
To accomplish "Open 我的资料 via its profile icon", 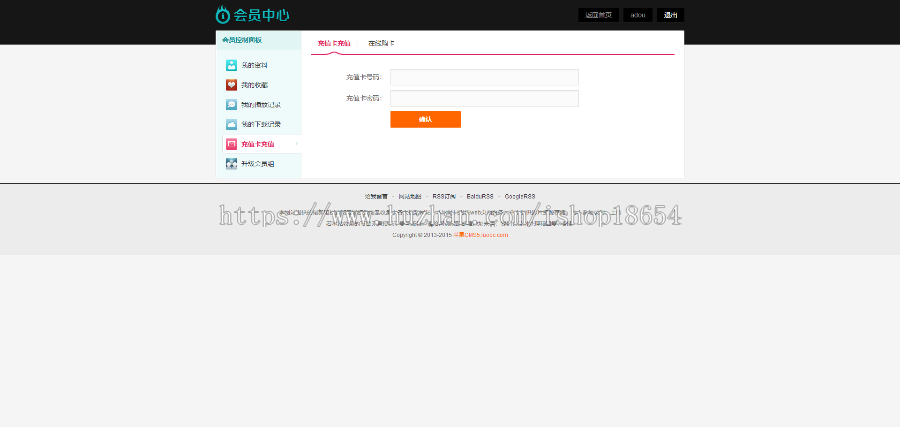I will pos(231,65).
